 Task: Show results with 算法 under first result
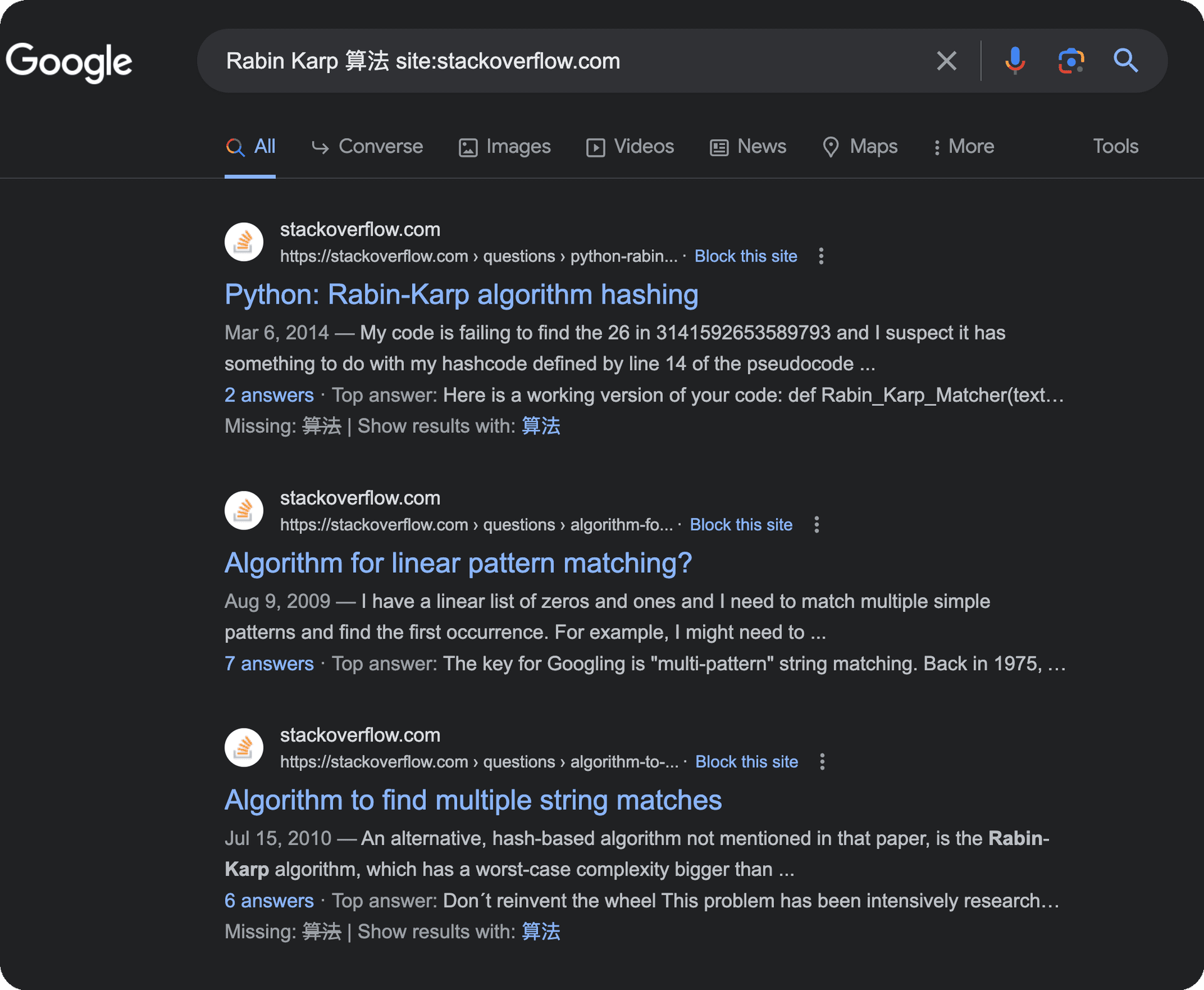tap(541, 426)
